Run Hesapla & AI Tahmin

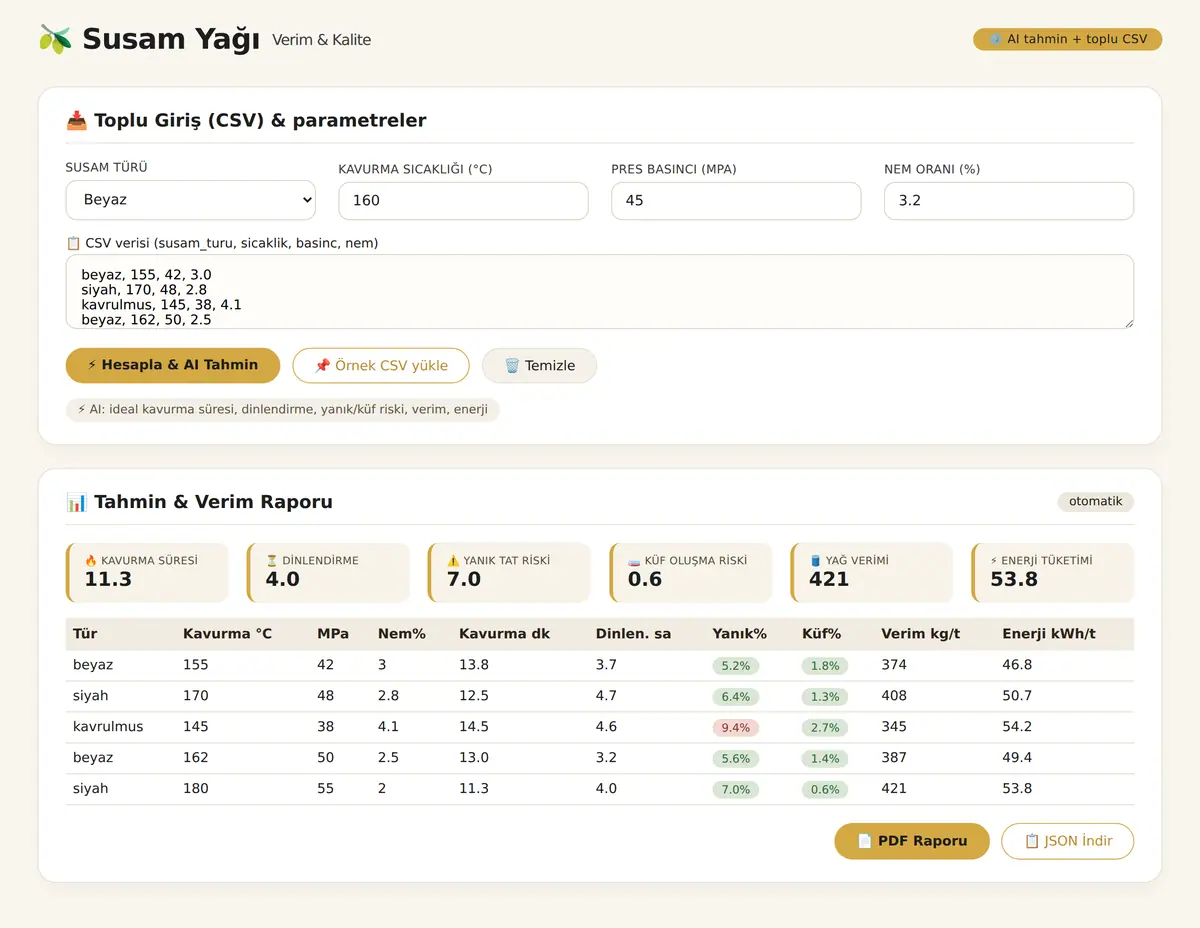pyautogui.click(x=173, y=365)
